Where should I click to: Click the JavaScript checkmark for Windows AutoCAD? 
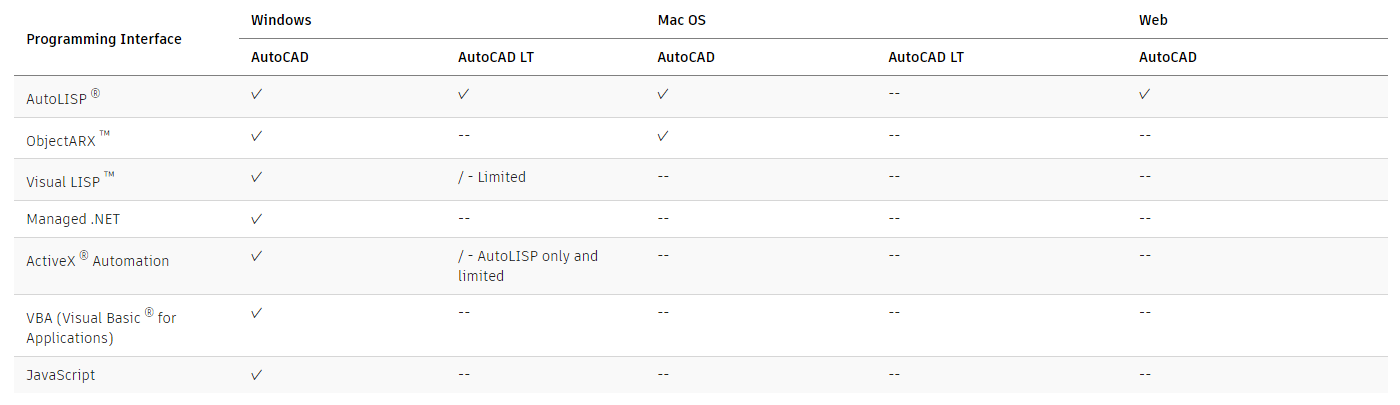[x=257, y=375]
